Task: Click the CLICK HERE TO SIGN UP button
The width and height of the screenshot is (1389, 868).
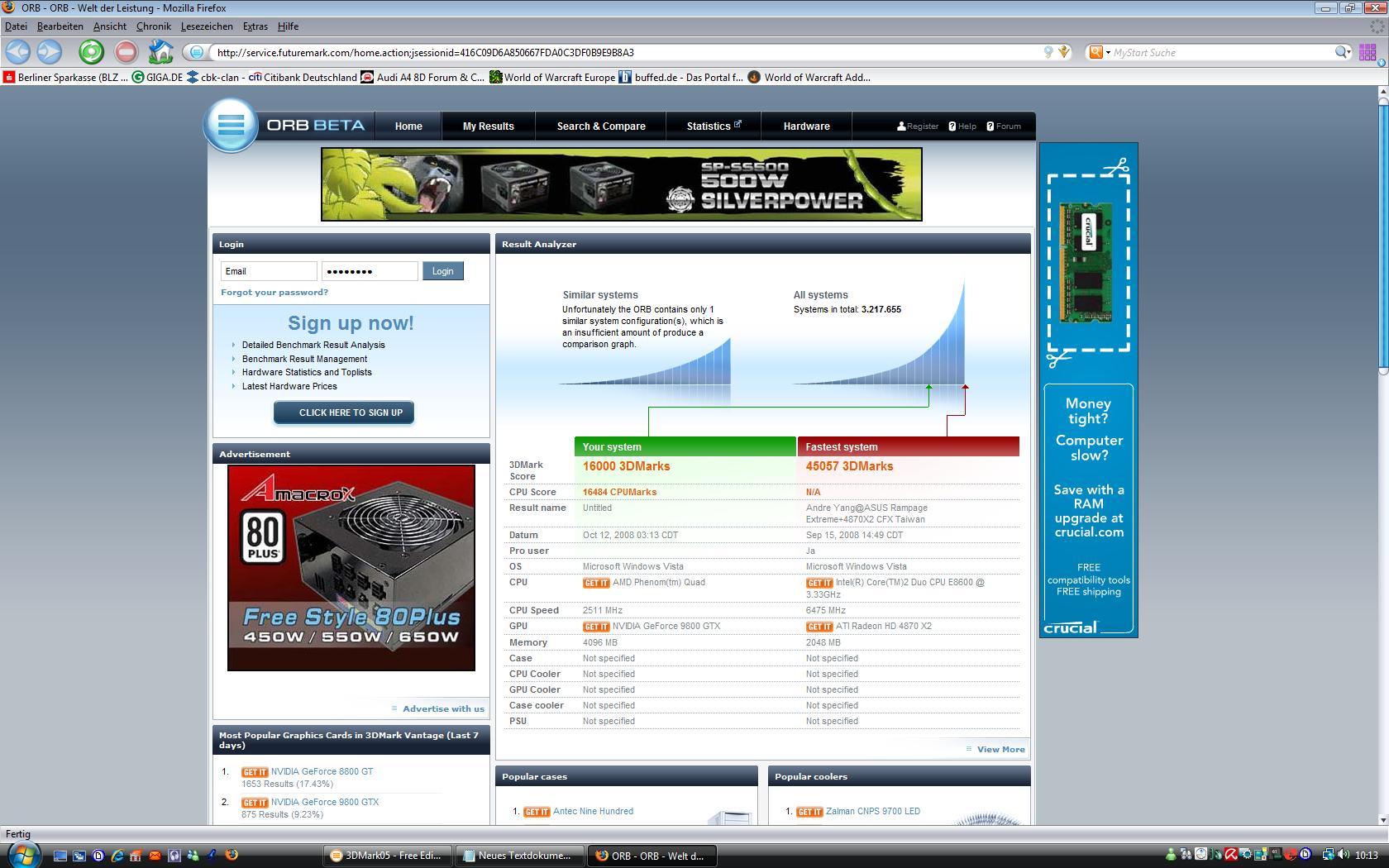Action: (x=344, y=413)
